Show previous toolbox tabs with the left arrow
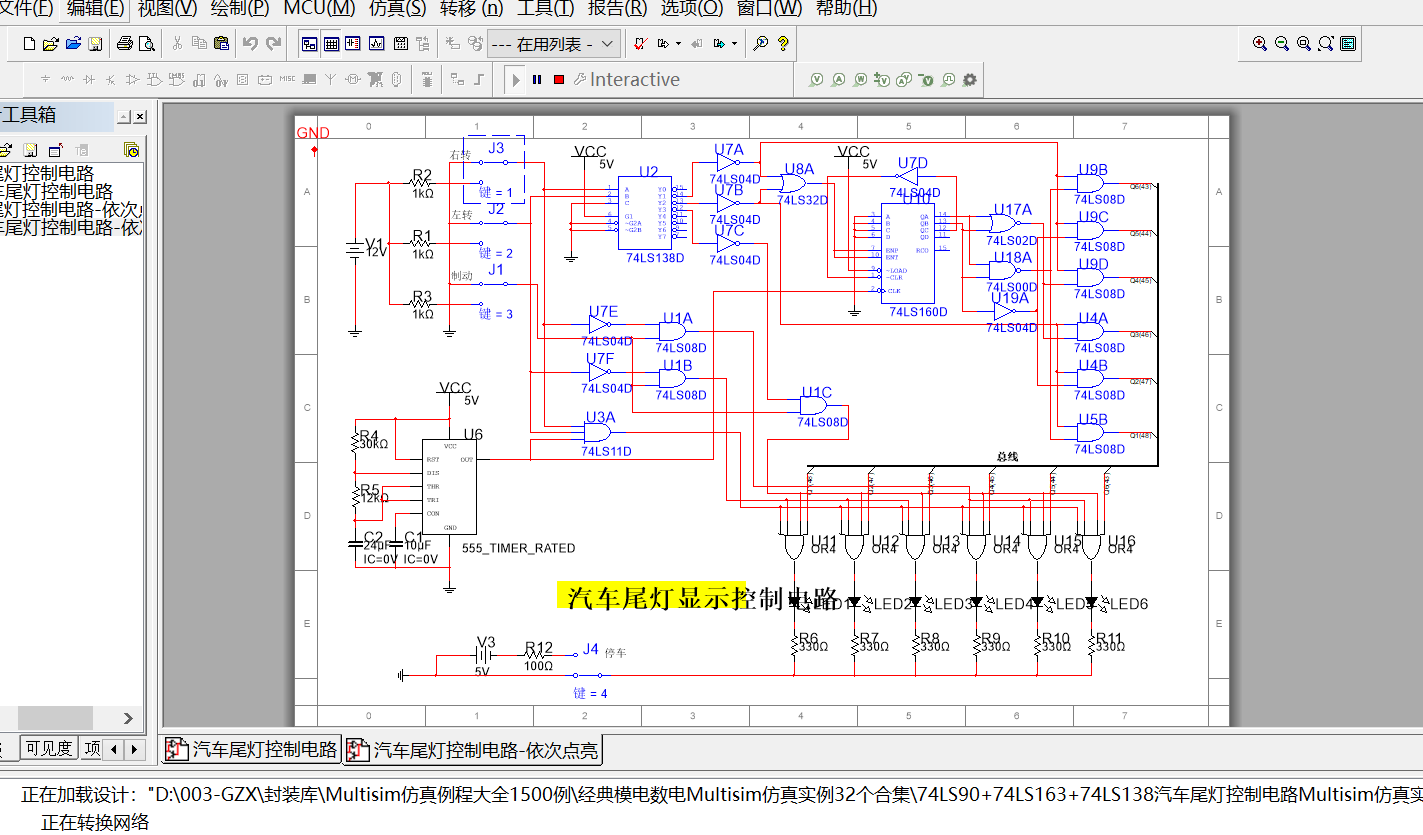Viewport: 1423px width, 835px height. coord(114,749)
